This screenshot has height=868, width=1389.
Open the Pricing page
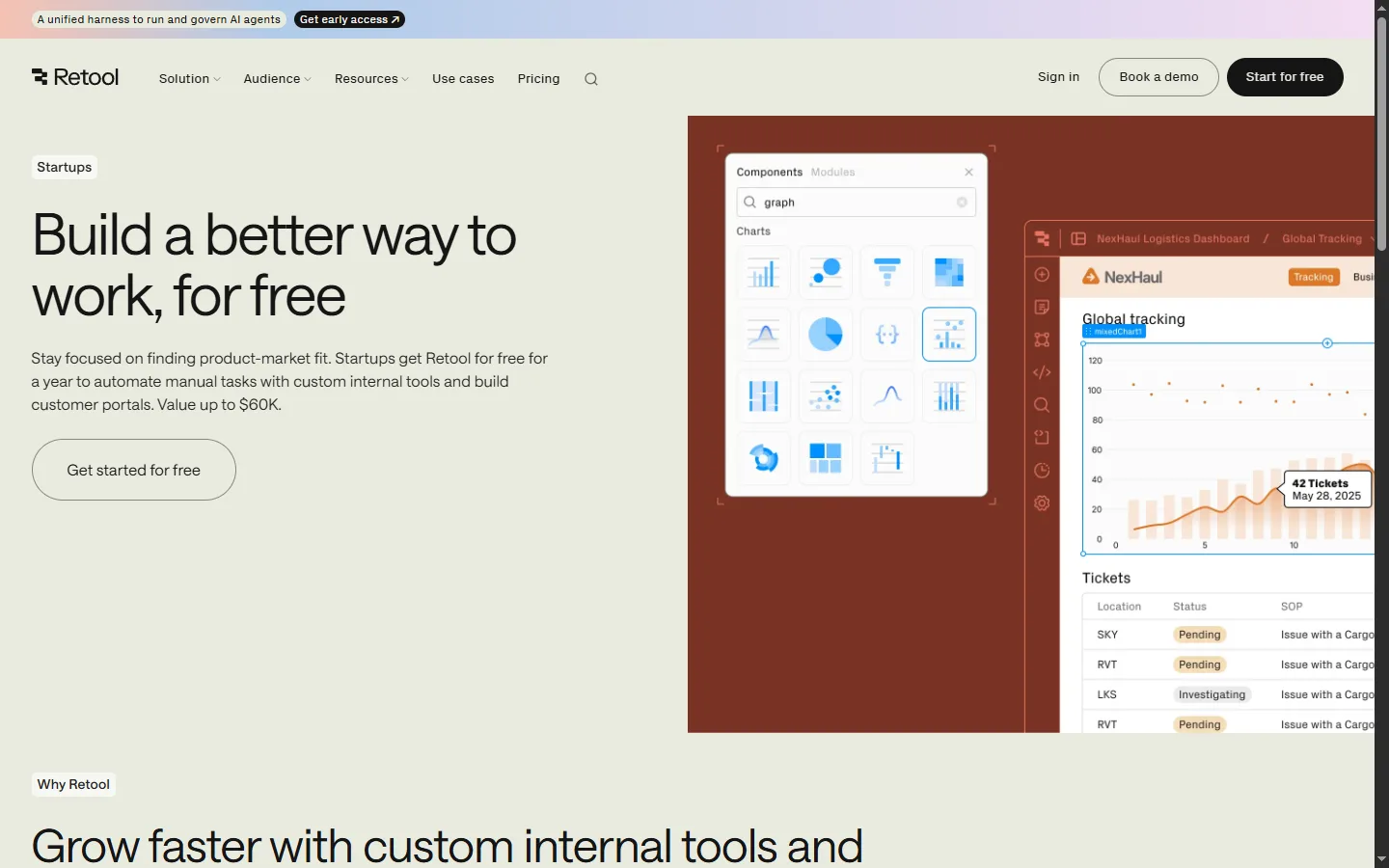pyautogui.click(x=538, y=79)
